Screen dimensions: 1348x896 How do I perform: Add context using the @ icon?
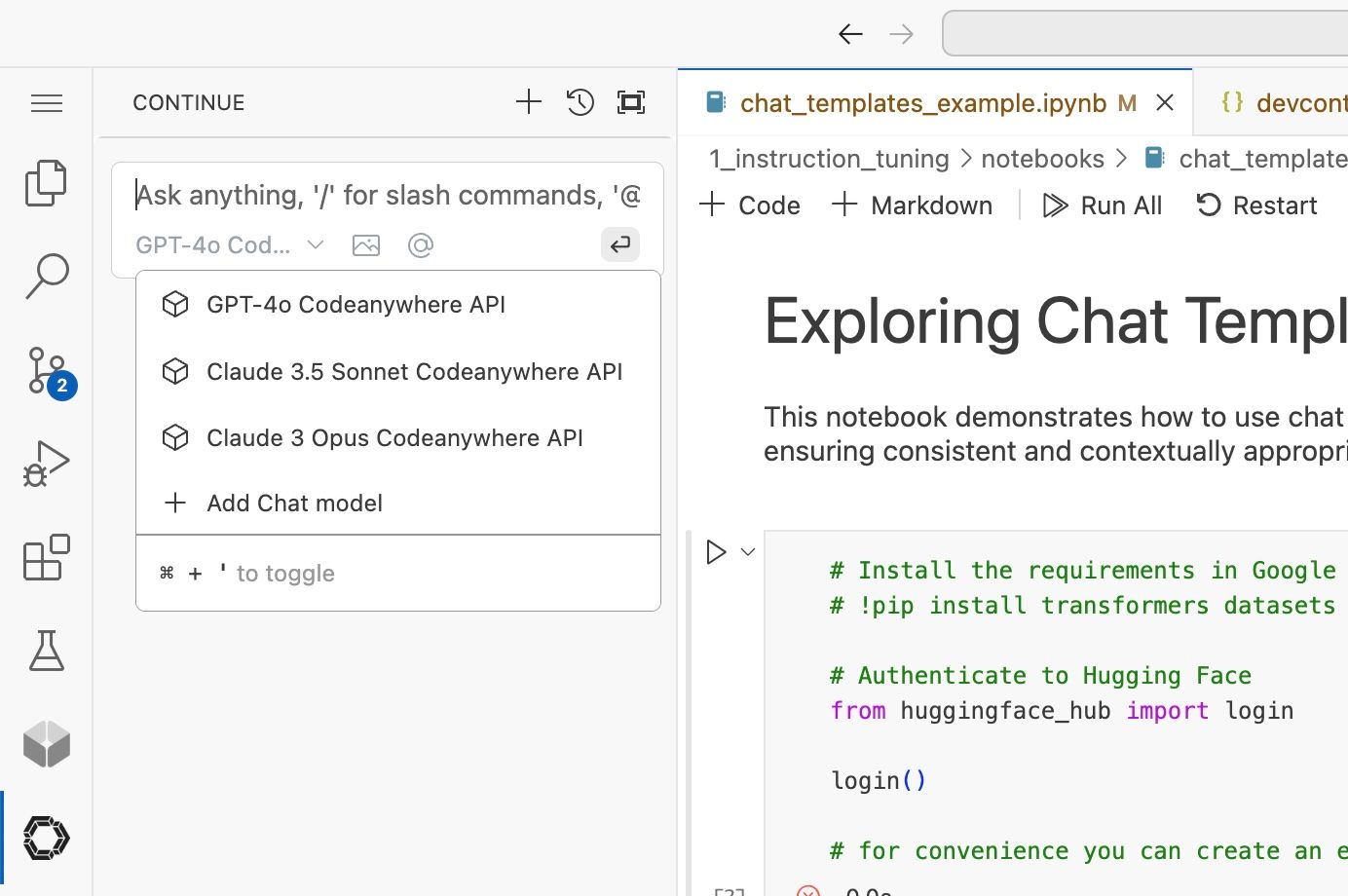click(420, 244)
